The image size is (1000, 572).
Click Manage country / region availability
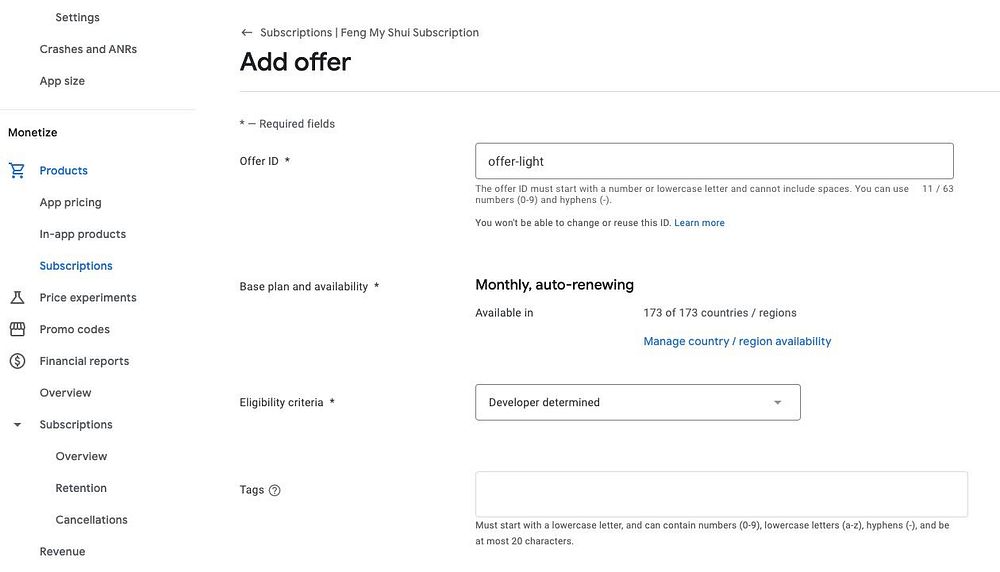[x=737, y=342]
